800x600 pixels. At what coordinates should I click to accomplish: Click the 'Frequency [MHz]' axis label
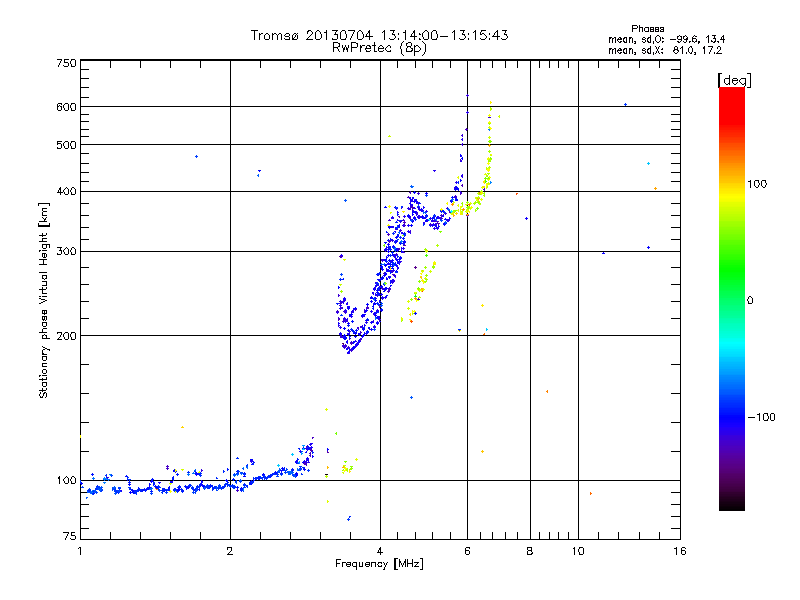pyautogui.click(x=379, y=564)
